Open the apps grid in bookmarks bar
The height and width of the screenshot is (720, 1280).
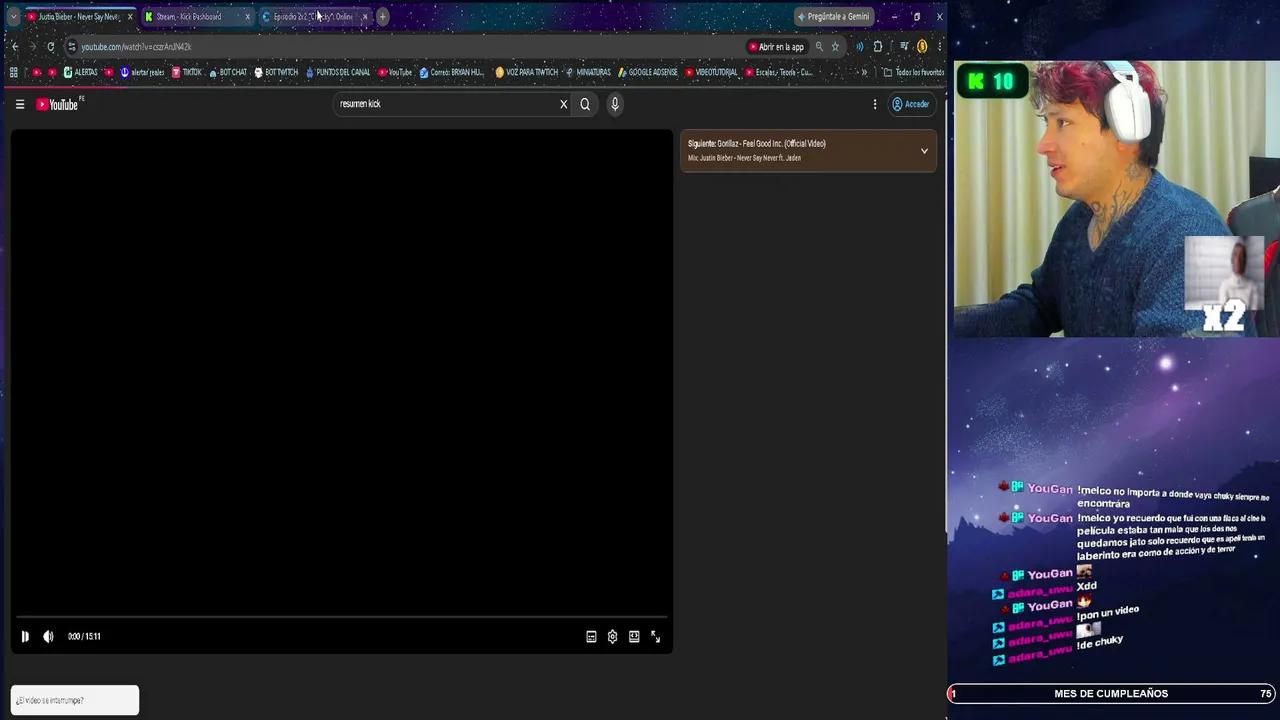coord(13,72)
